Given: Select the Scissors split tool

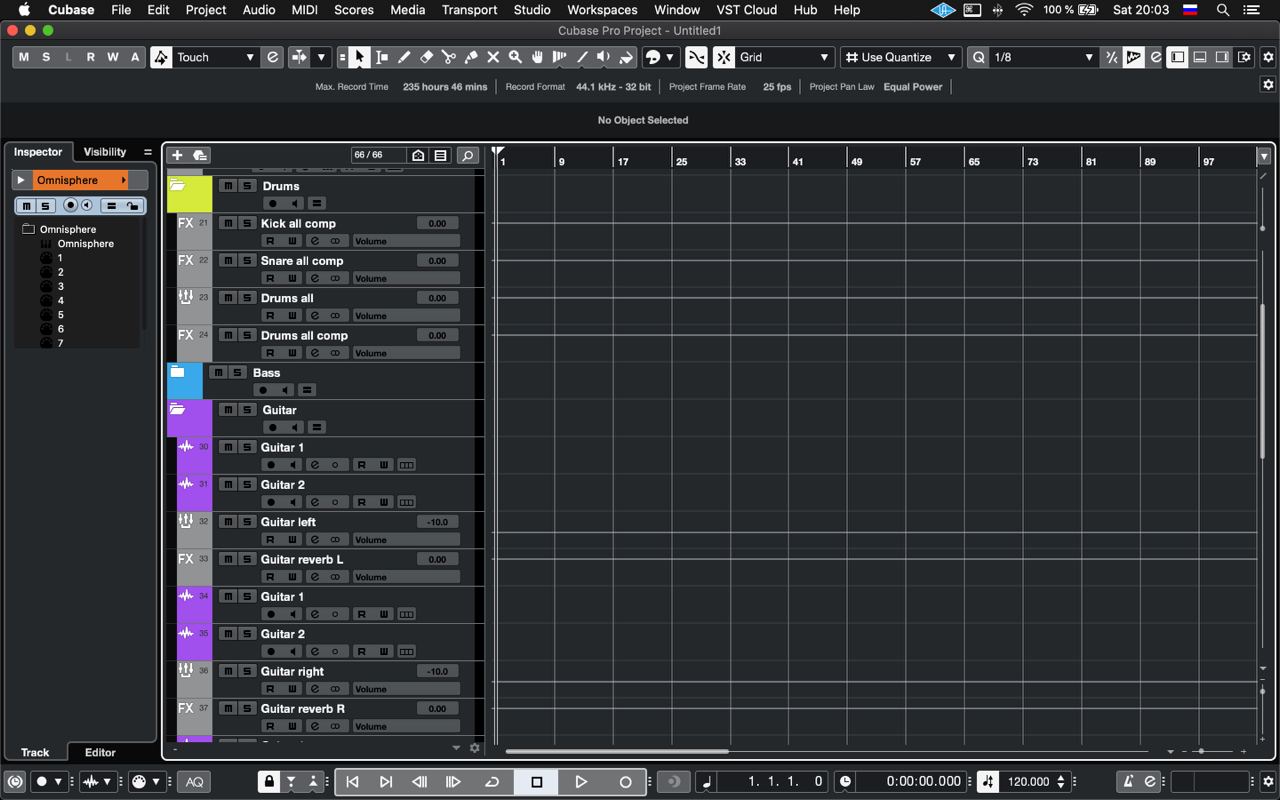Looking at the screenshot, I should (x=448, y=57).
